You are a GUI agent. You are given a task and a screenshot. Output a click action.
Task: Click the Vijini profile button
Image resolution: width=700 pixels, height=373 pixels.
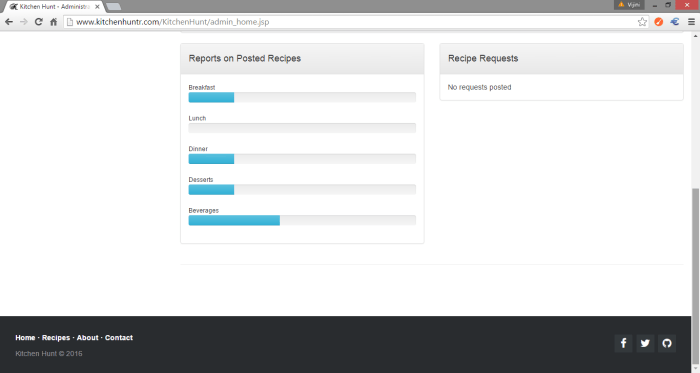(x=629, y=5)
